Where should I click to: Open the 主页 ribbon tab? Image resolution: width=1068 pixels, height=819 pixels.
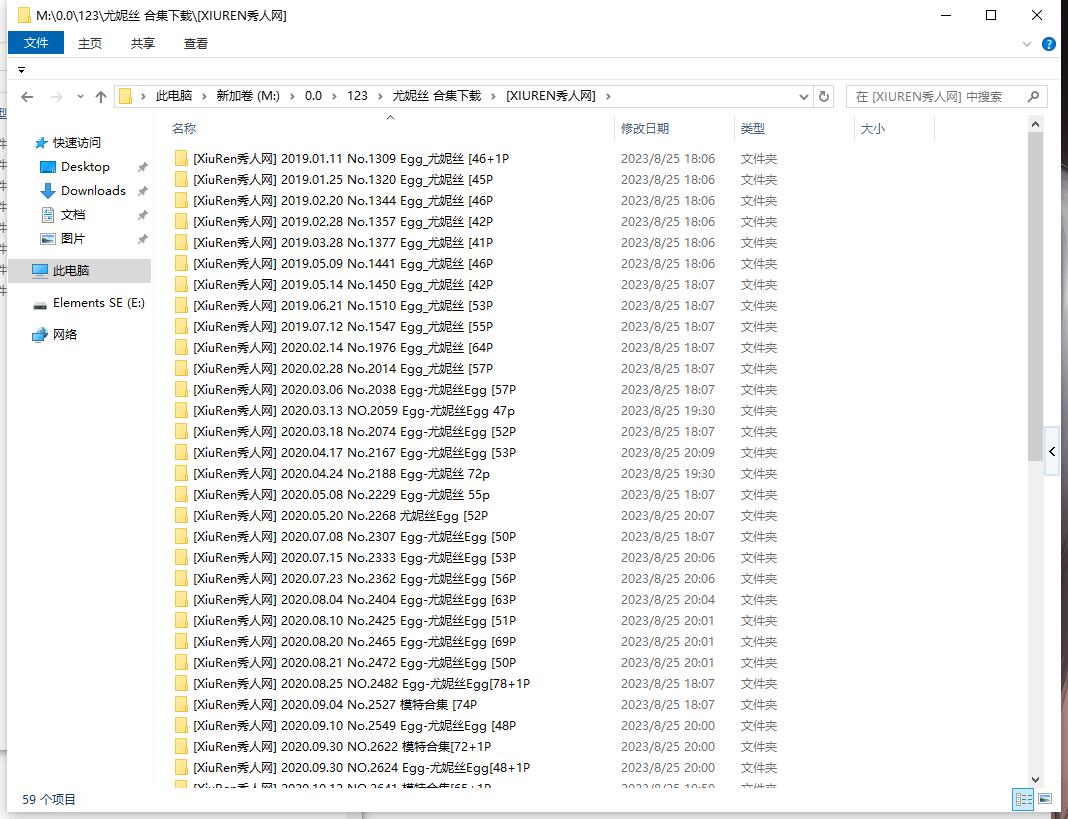pos(89,44)
